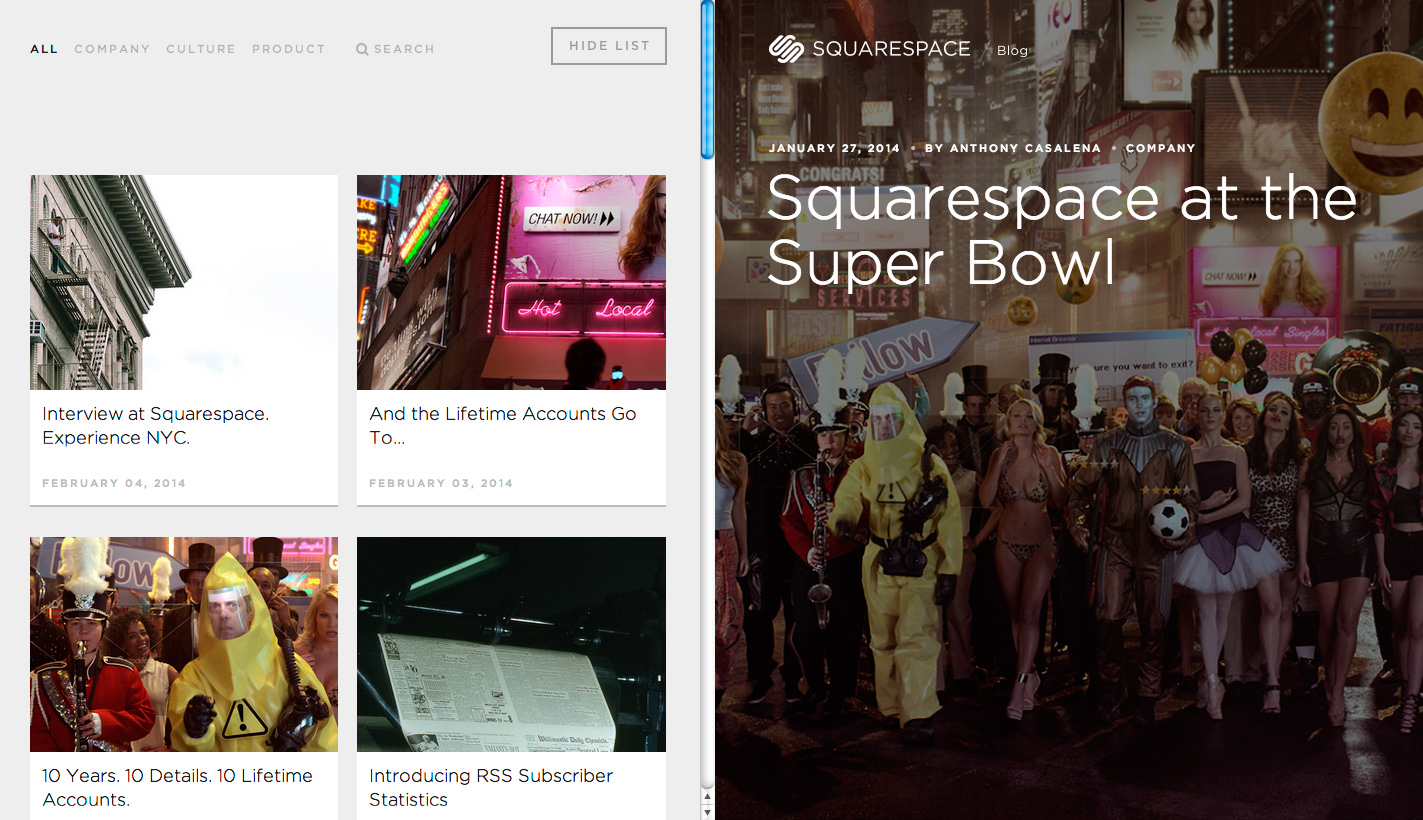
Task: Click the scrollbar down arrow at bottom
Action: point(707,813)
